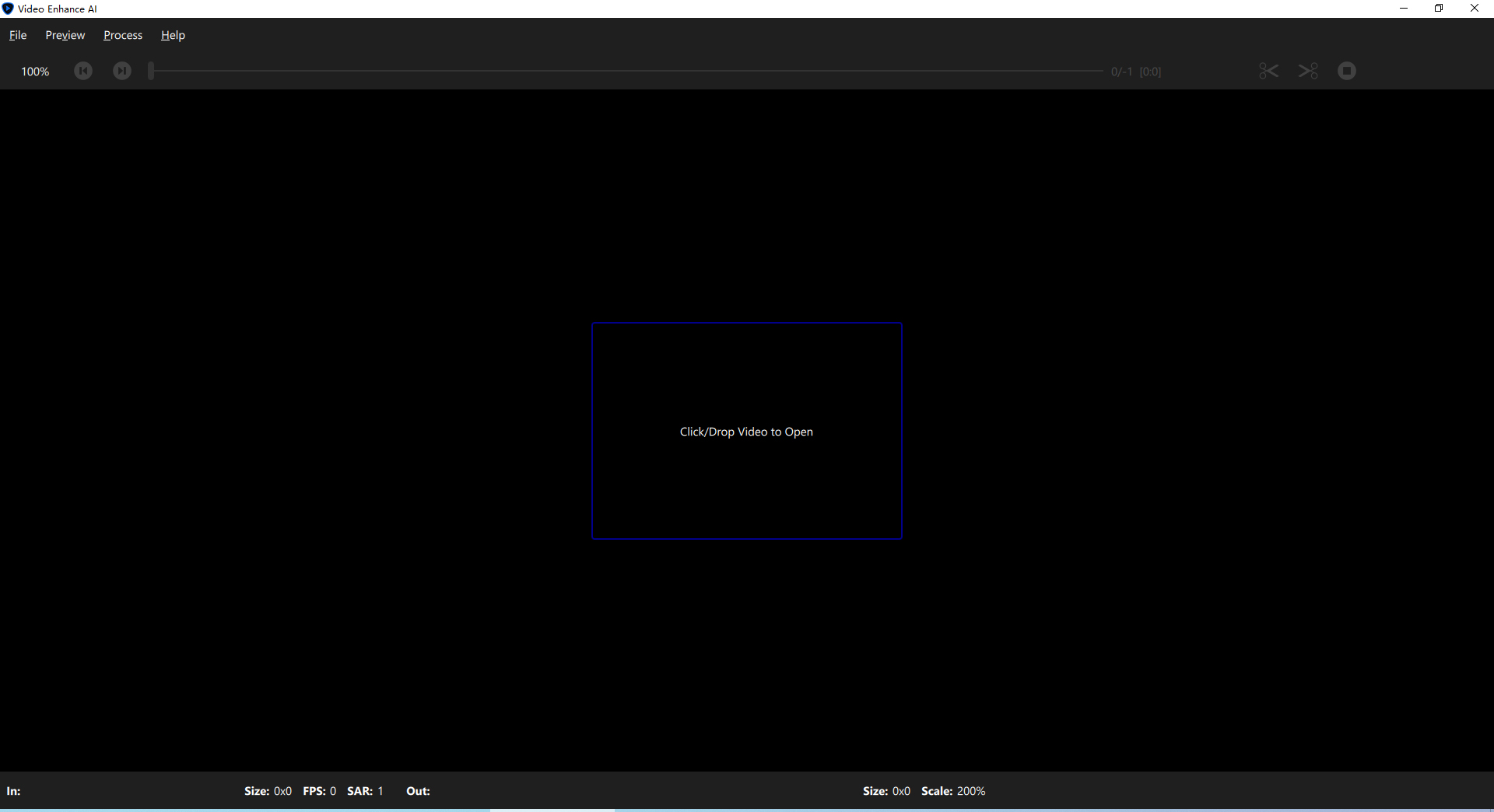Close the Video Enhance AI window
Image resolution: width=1494 pixels, height=812 pixels.
pyautogui.click(x=1475, y=9)
